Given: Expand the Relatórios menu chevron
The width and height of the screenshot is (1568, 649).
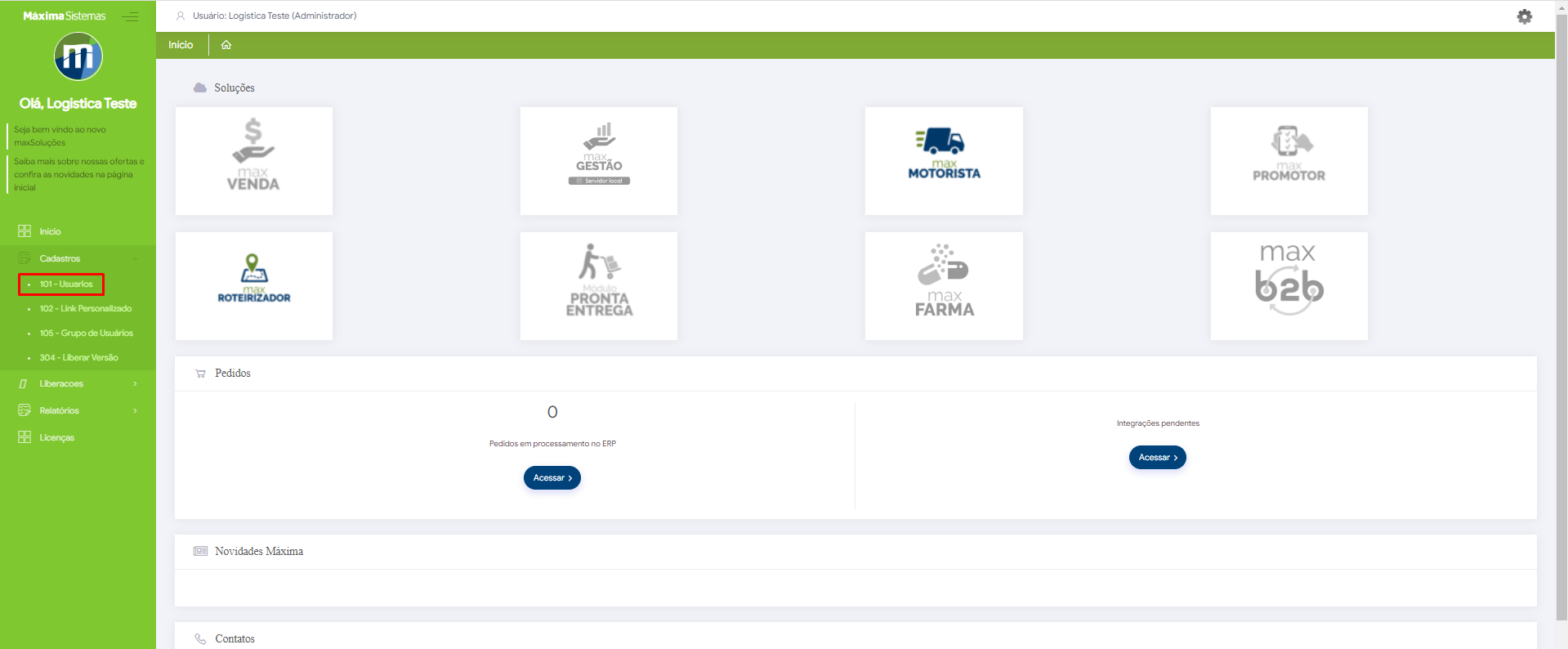Looking at the screenshot, I should [135, 410].
